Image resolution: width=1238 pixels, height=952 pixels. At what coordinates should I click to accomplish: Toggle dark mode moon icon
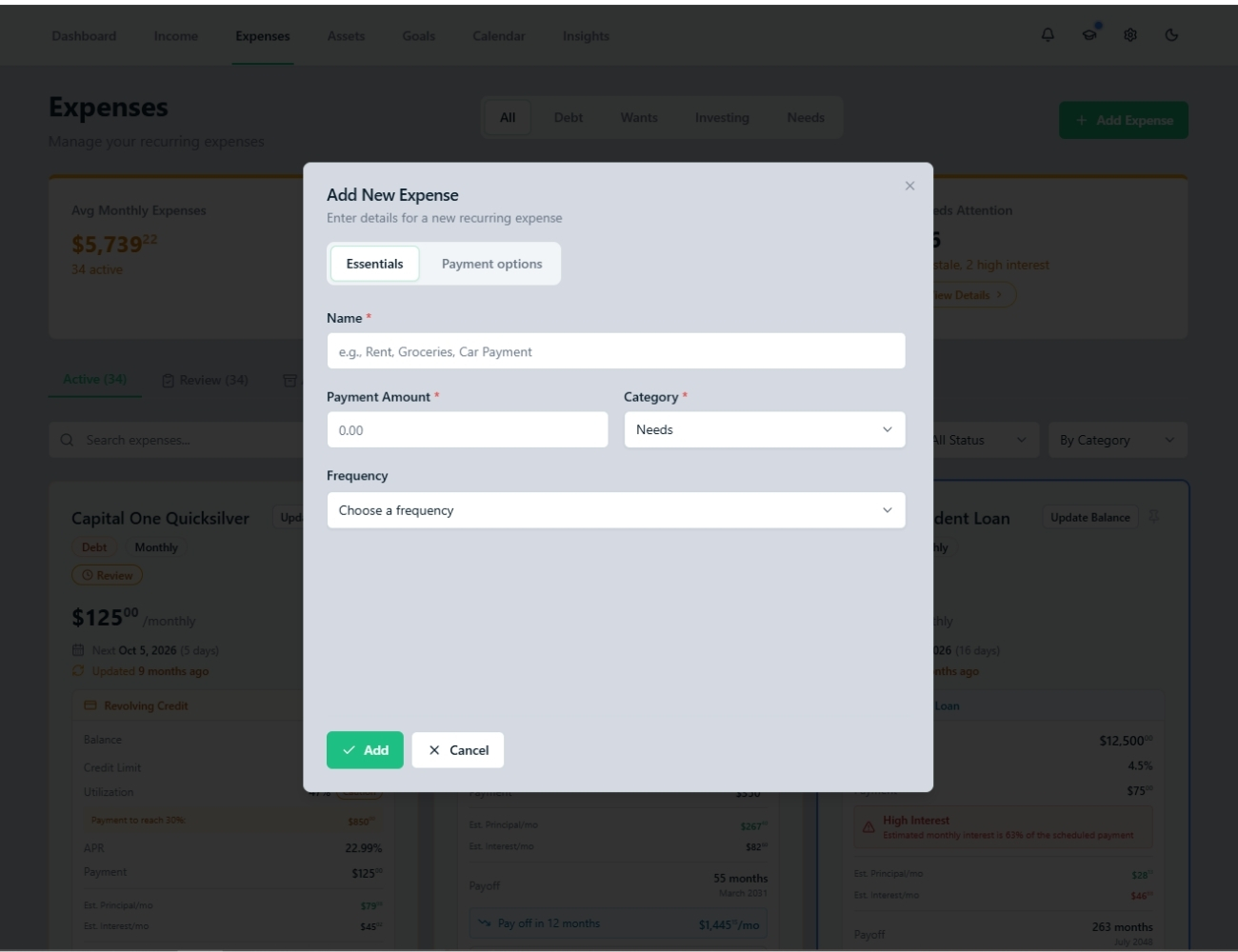pyautogui.click(x=1171, y=35)
